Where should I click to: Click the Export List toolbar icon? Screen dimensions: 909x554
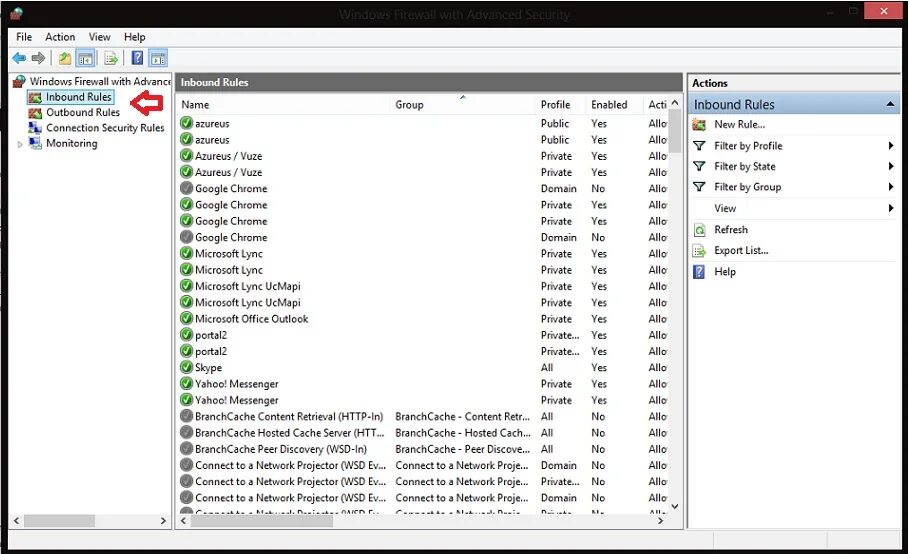click(111, 58)
